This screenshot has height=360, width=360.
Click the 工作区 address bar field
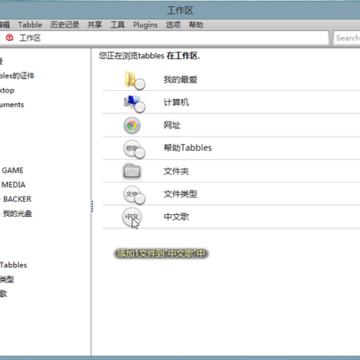click(x=165, y=38)
